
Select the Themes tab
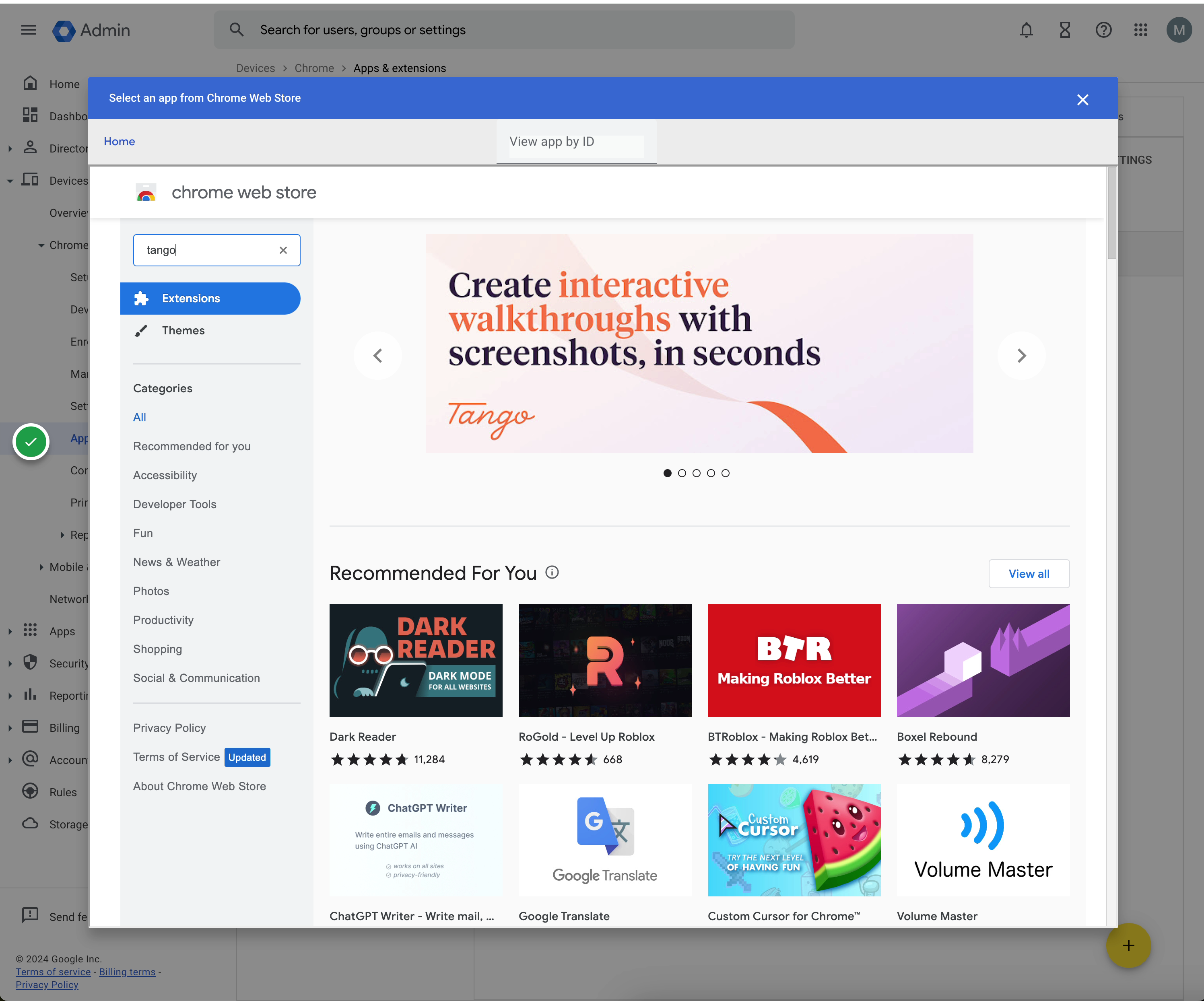(x=210, y=330)
